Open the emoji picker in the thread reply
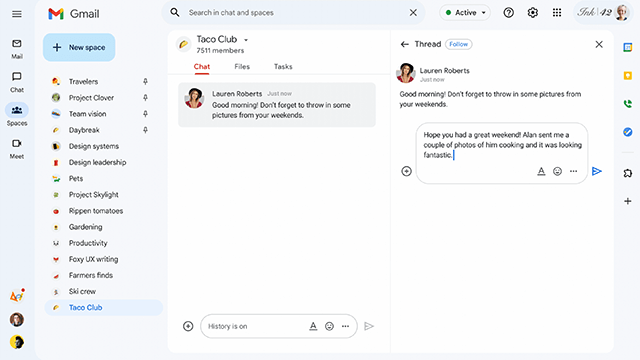 558,171
